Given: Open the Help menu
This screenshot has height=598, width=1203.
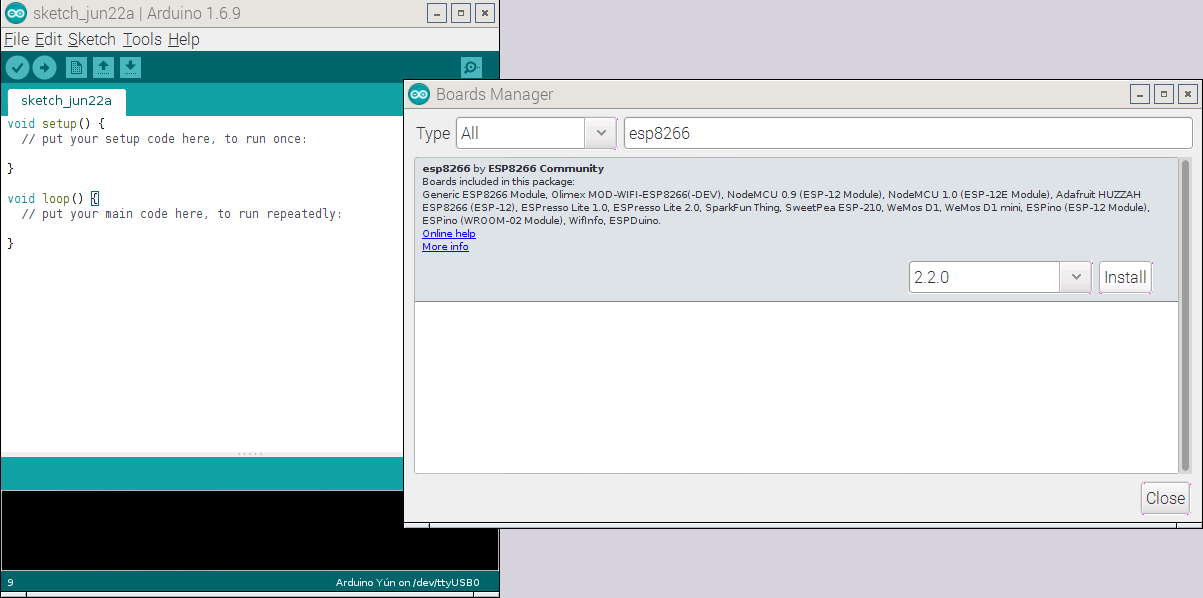Looking at the screenshot, I should pyautogui.click(x=184, y=39).
